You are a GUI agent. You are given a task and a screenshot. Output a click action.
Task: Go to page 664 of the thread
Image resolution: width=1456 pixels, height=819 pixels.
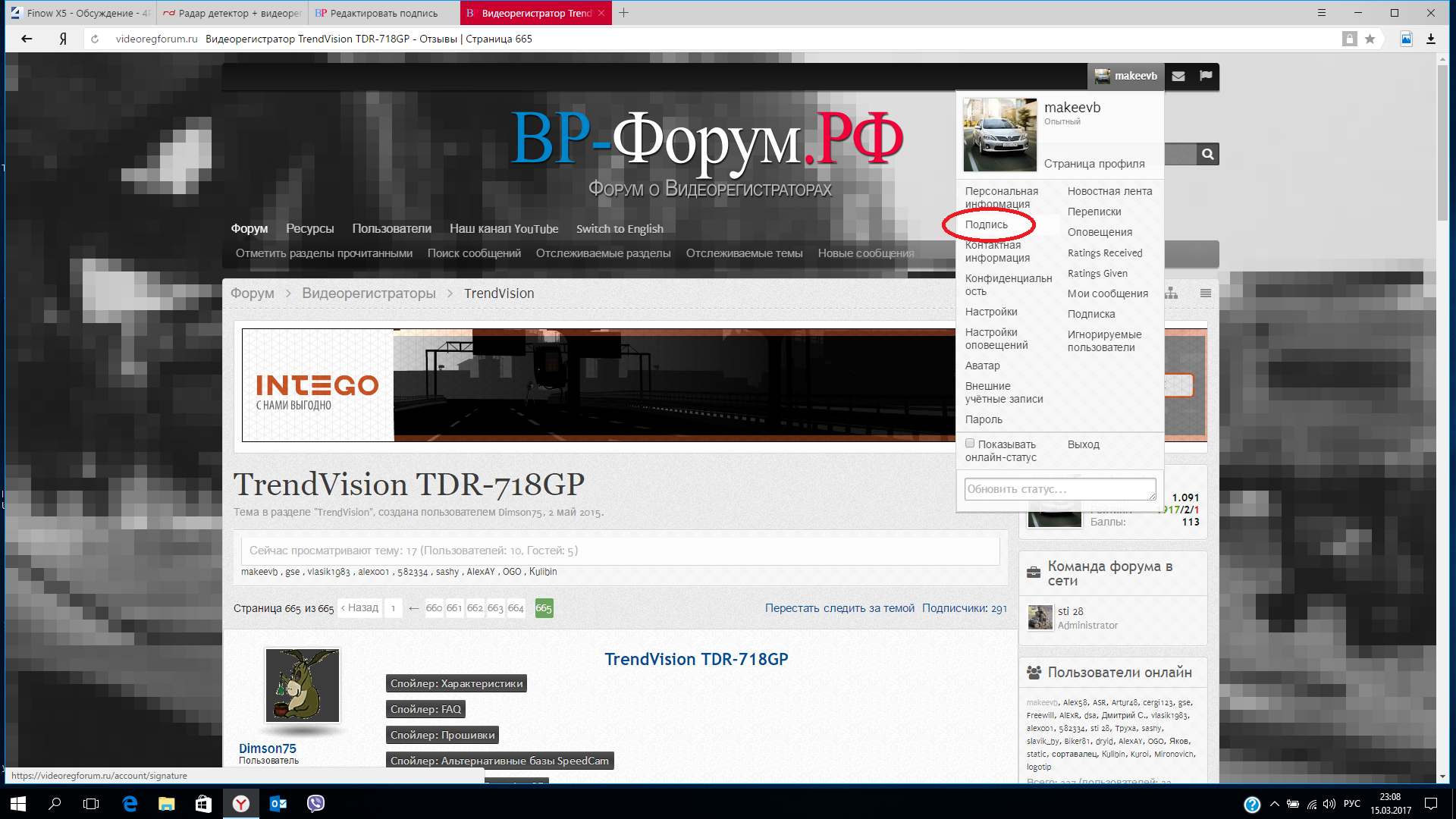516,608
